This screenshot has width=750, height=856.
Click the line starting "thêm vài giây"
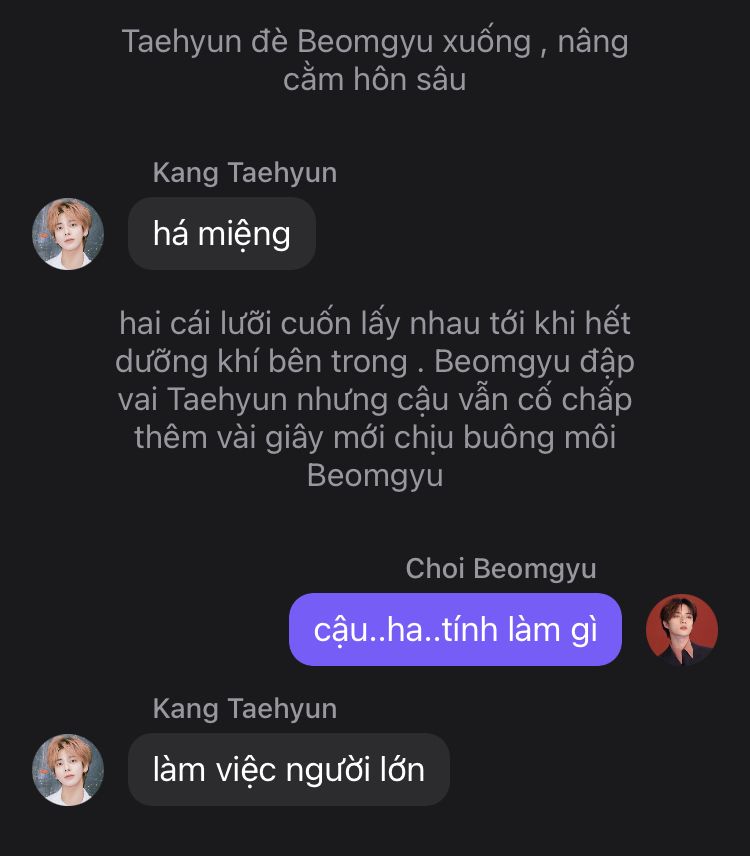pos(375,437)
